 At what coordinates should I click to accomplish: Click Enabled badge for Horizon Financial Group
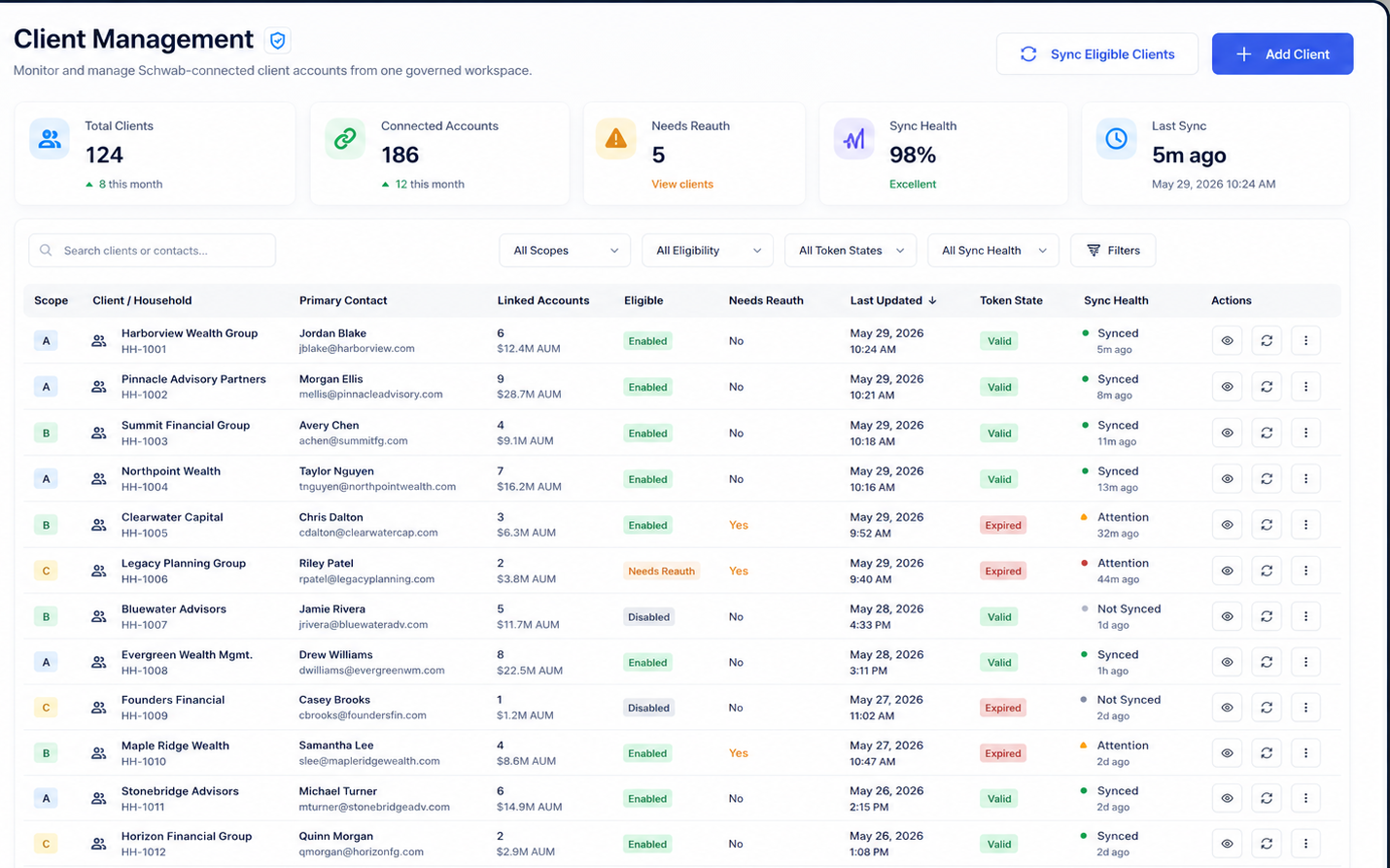click(647, 845)
